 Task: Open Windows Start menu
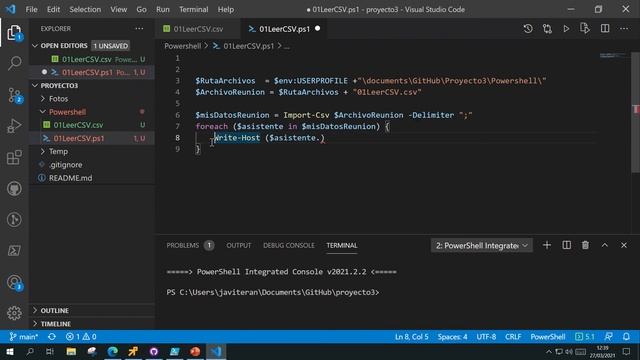click(10, 351)
